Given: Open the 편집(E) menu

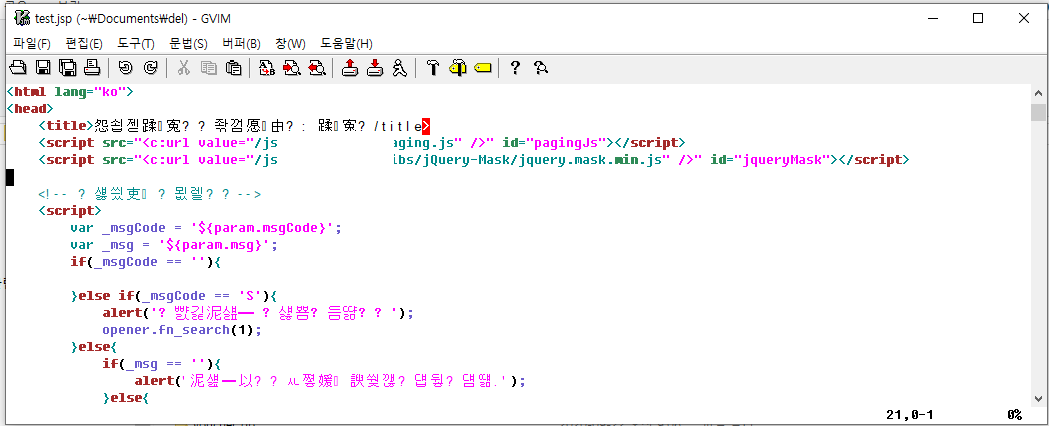Looking at the screenshot, I should tap(84, 43).
